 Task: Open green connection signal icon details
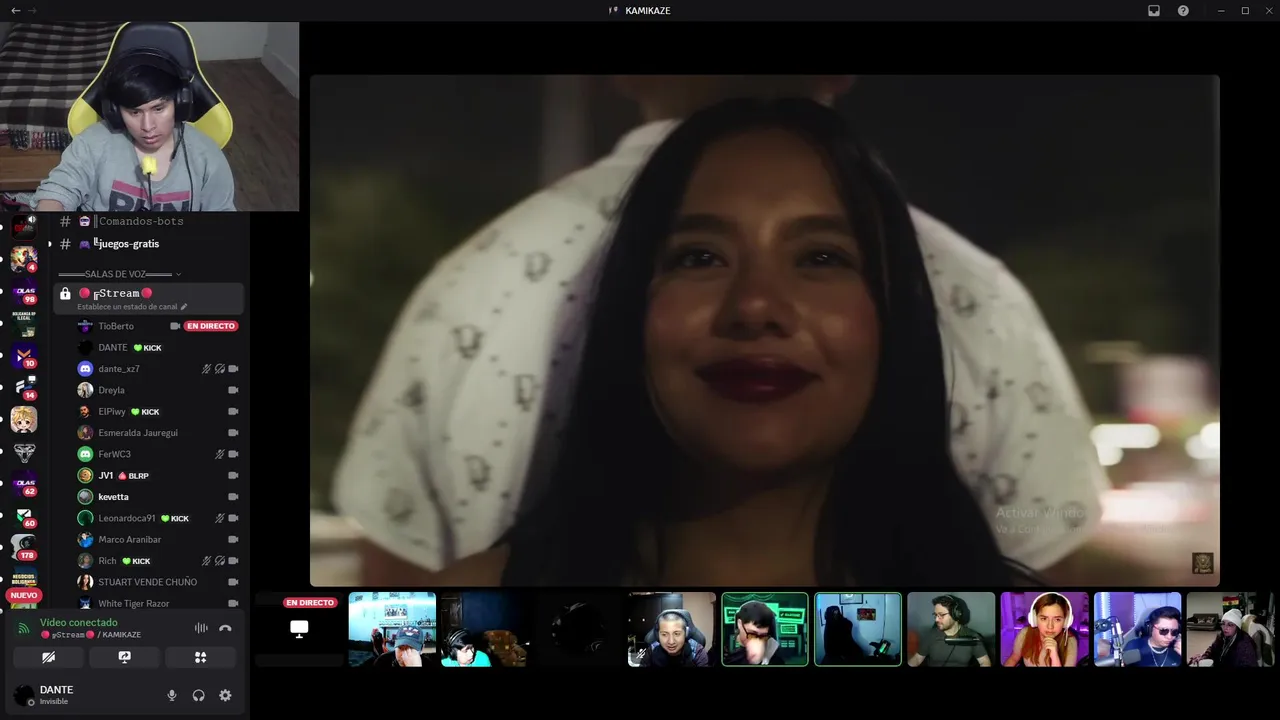click(24, 628)
